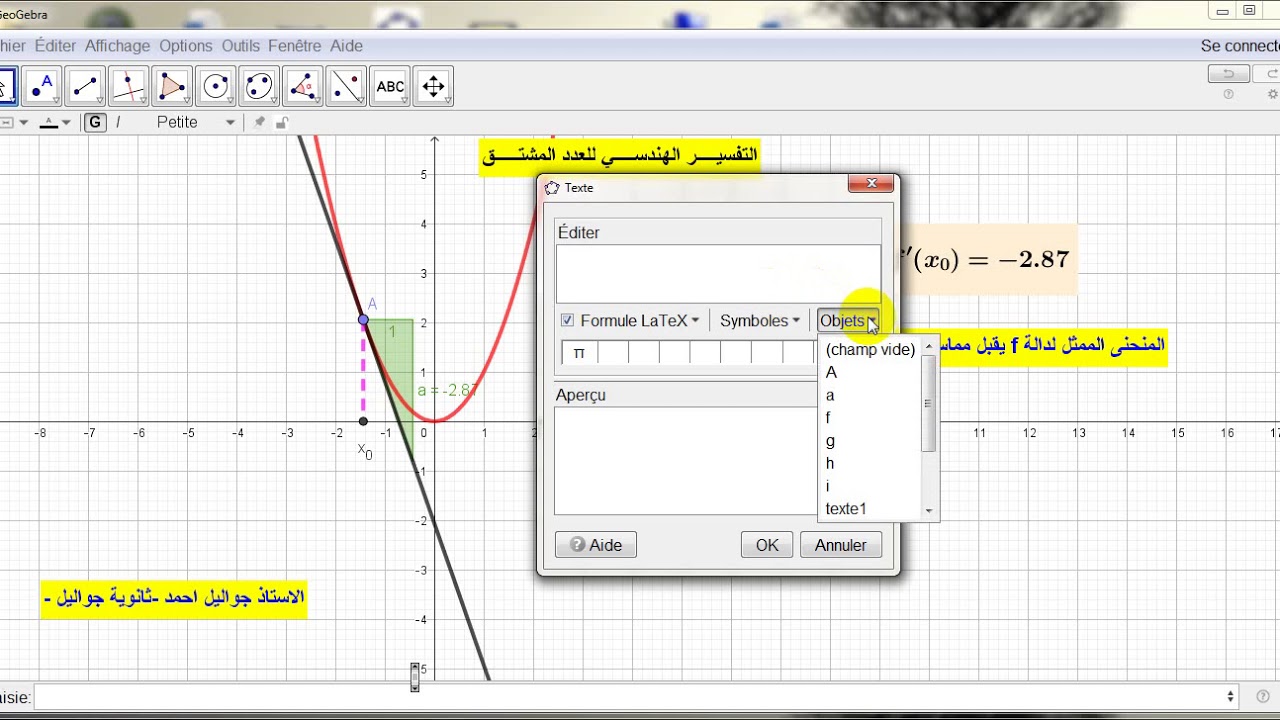
Task: Open the text color dropdown
Action: point(67,122)
